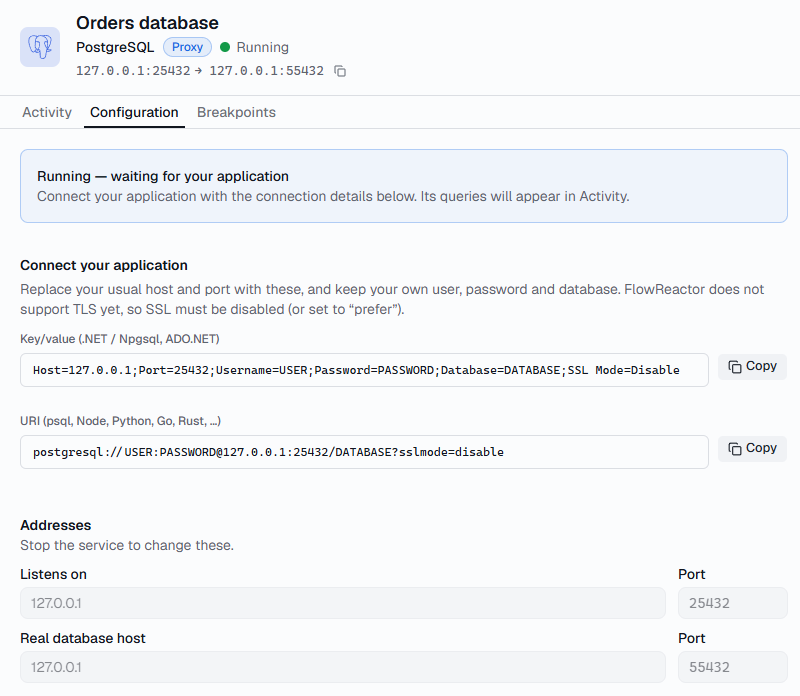
Task: Click the postgresql URI connection field
Action: click(364, 452)
